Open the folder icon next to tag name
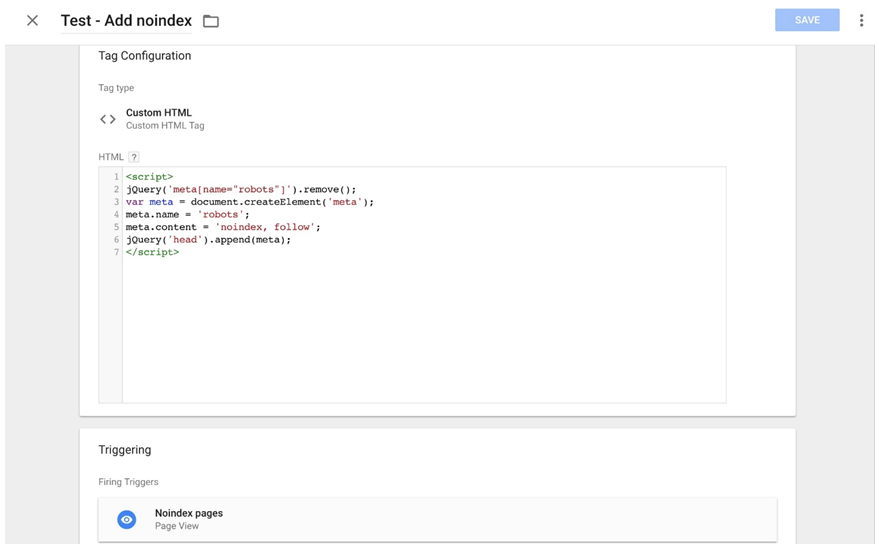Viewport: 879px width, 548px height. [x=211, y=21]
